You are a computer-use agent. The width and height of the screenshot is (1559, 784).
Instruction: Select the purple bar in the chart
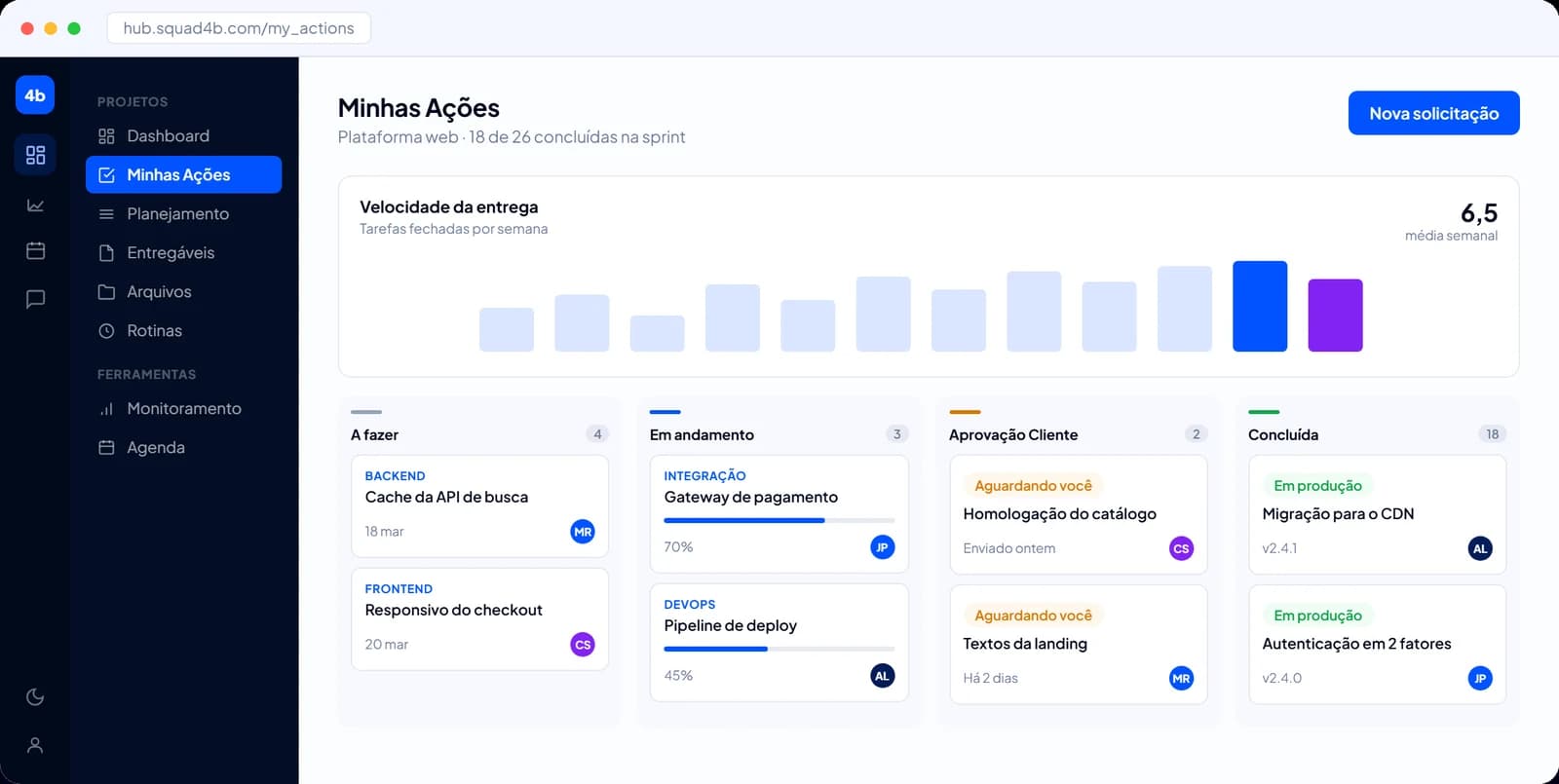pos(1335,316)
